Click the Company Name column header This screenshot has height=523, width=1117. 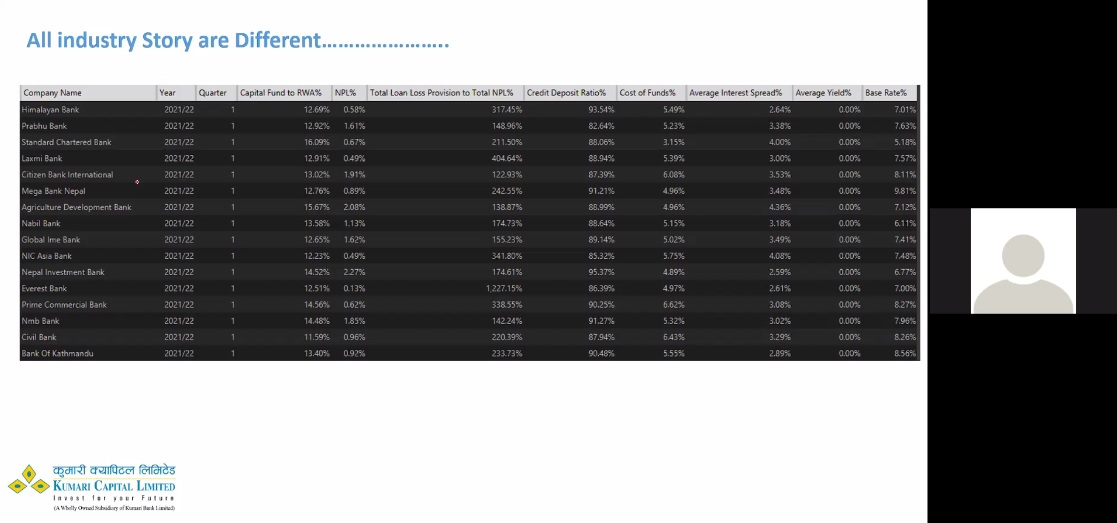[88, 93]
